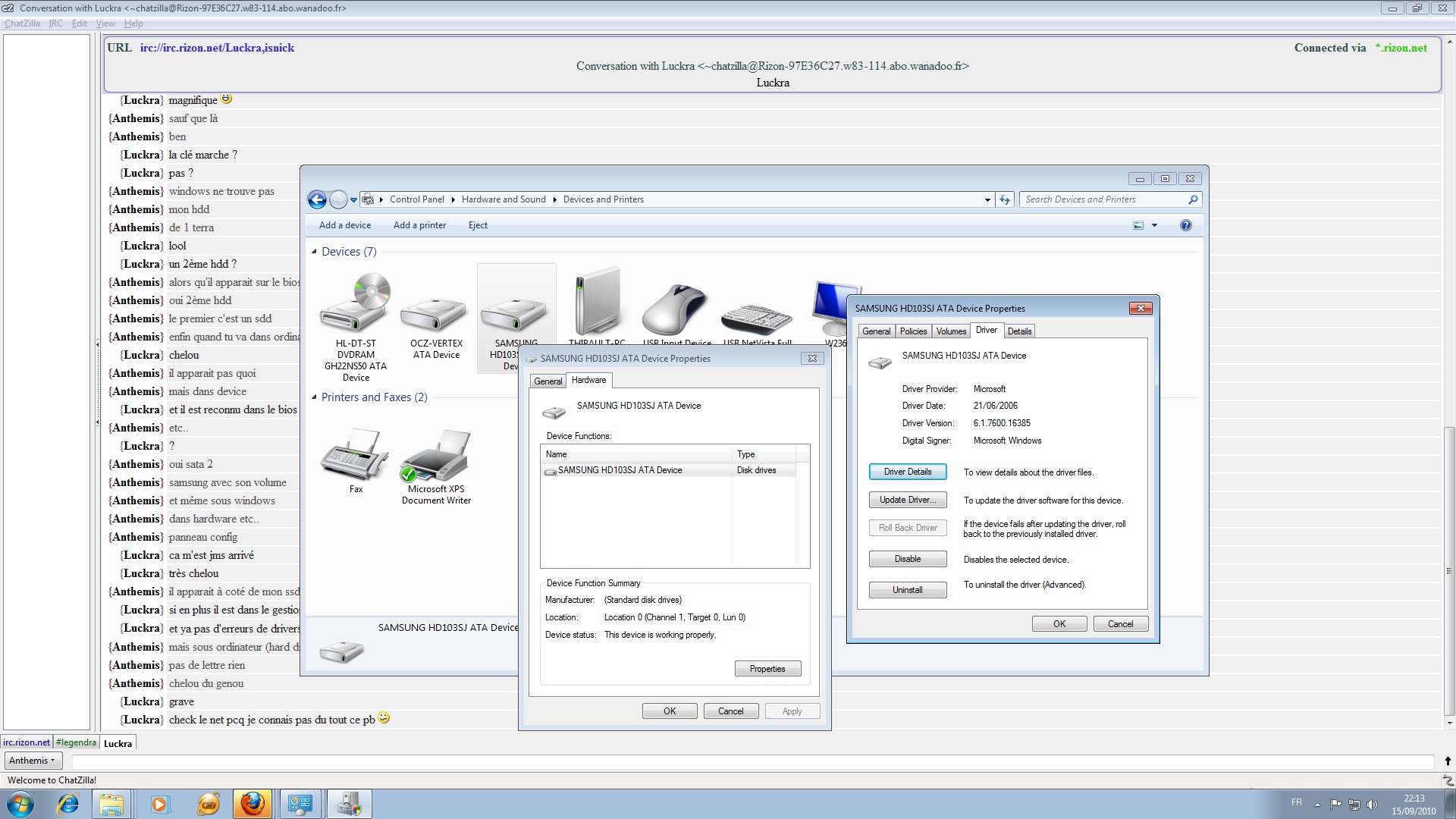Open the recent pages dropdown arrow

coord(353,200)
